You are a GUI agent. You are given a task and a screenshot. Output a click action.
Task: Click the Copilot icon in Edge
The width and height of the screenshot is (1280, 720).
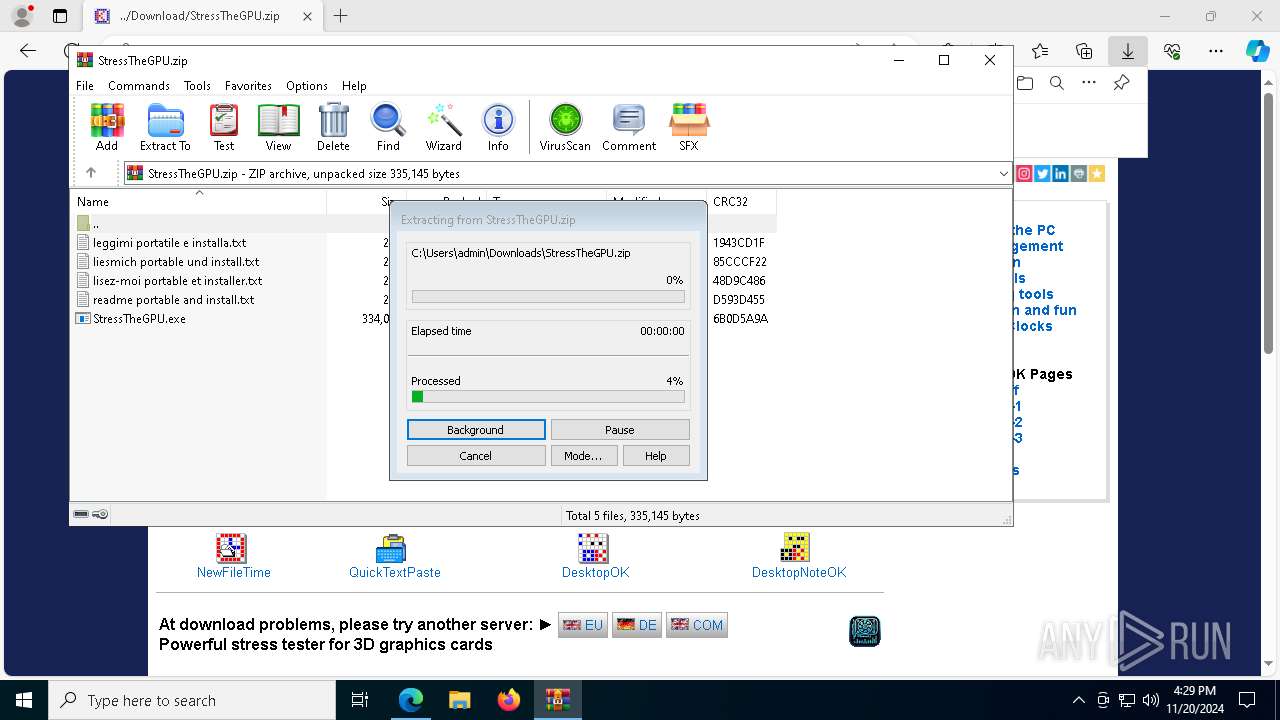(1257, 51)
